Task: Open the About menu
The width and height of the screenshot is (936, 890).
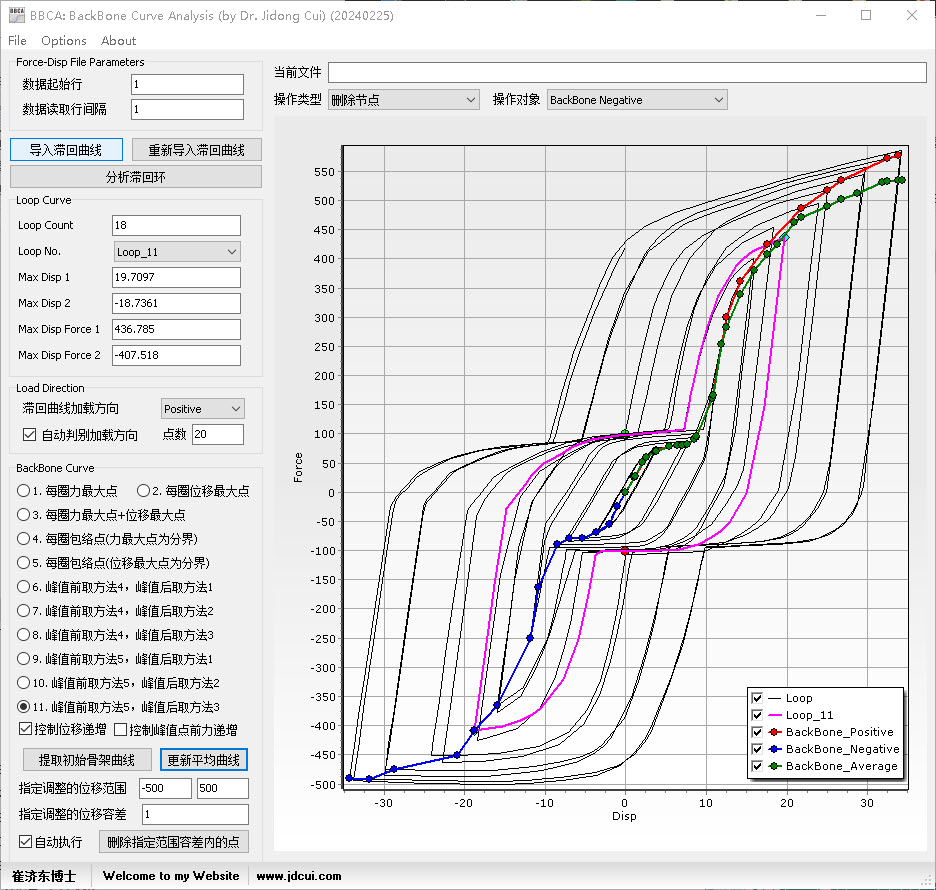Action: point(118,41)
